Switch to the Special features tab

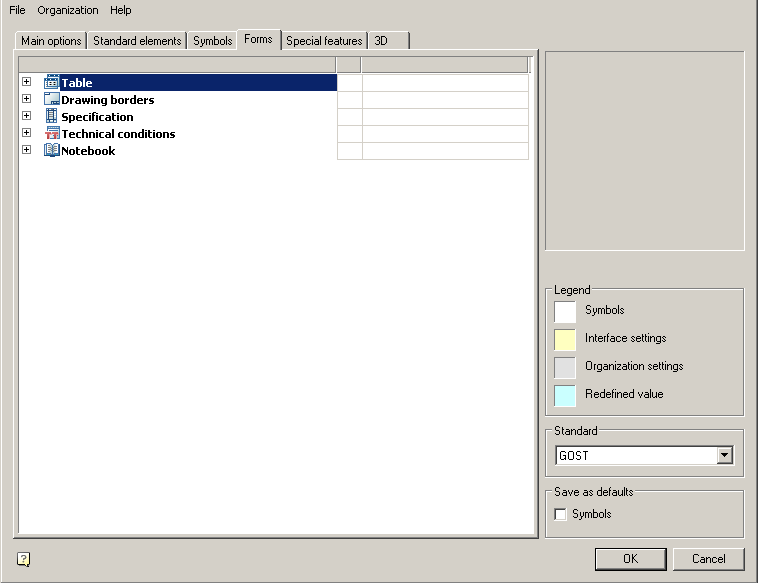[324, 41]
